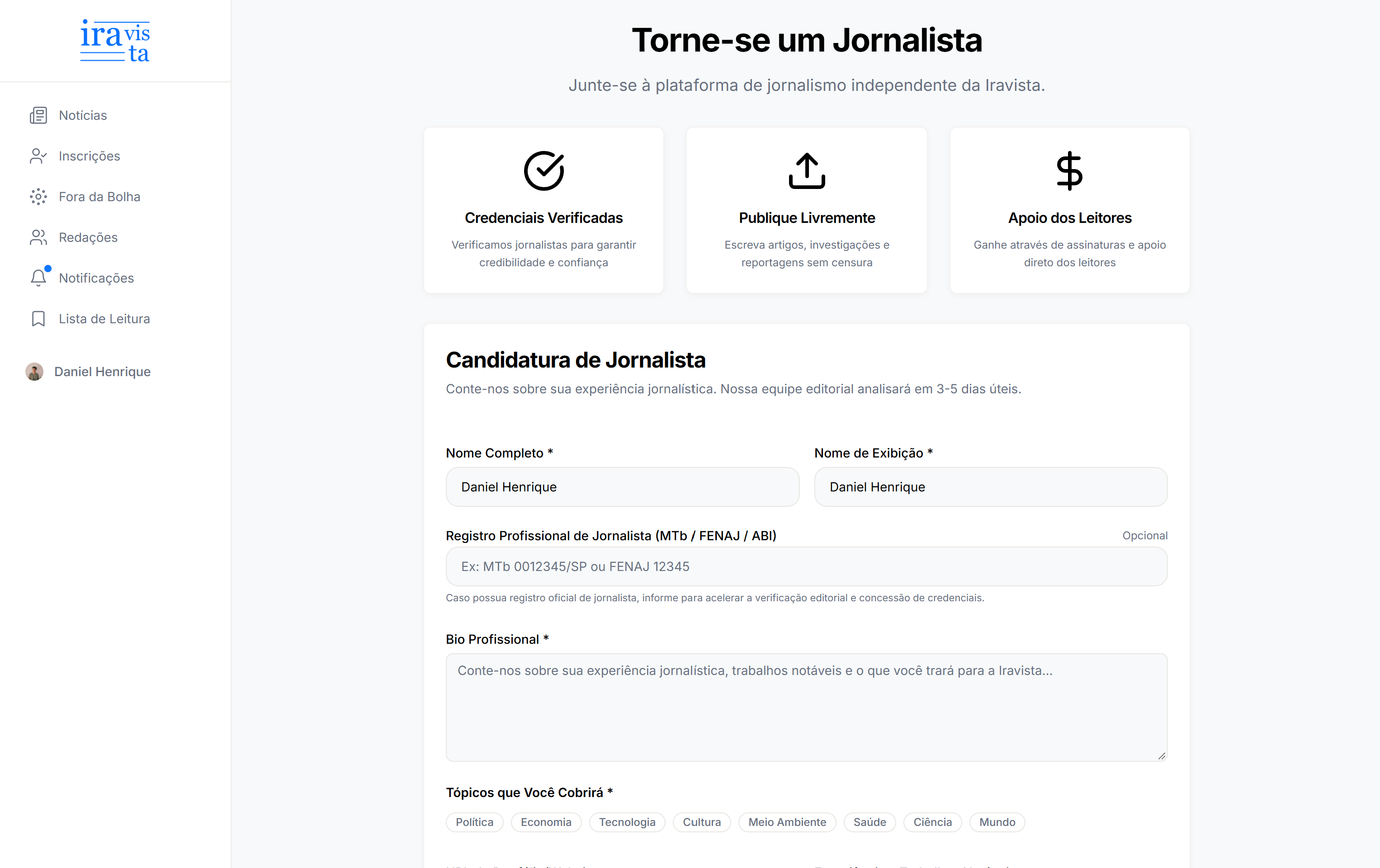This screenshot has width=1380, height=868.
Task: Click the Lista de Leitura bookmark icon
Action: tap(38, 319)
